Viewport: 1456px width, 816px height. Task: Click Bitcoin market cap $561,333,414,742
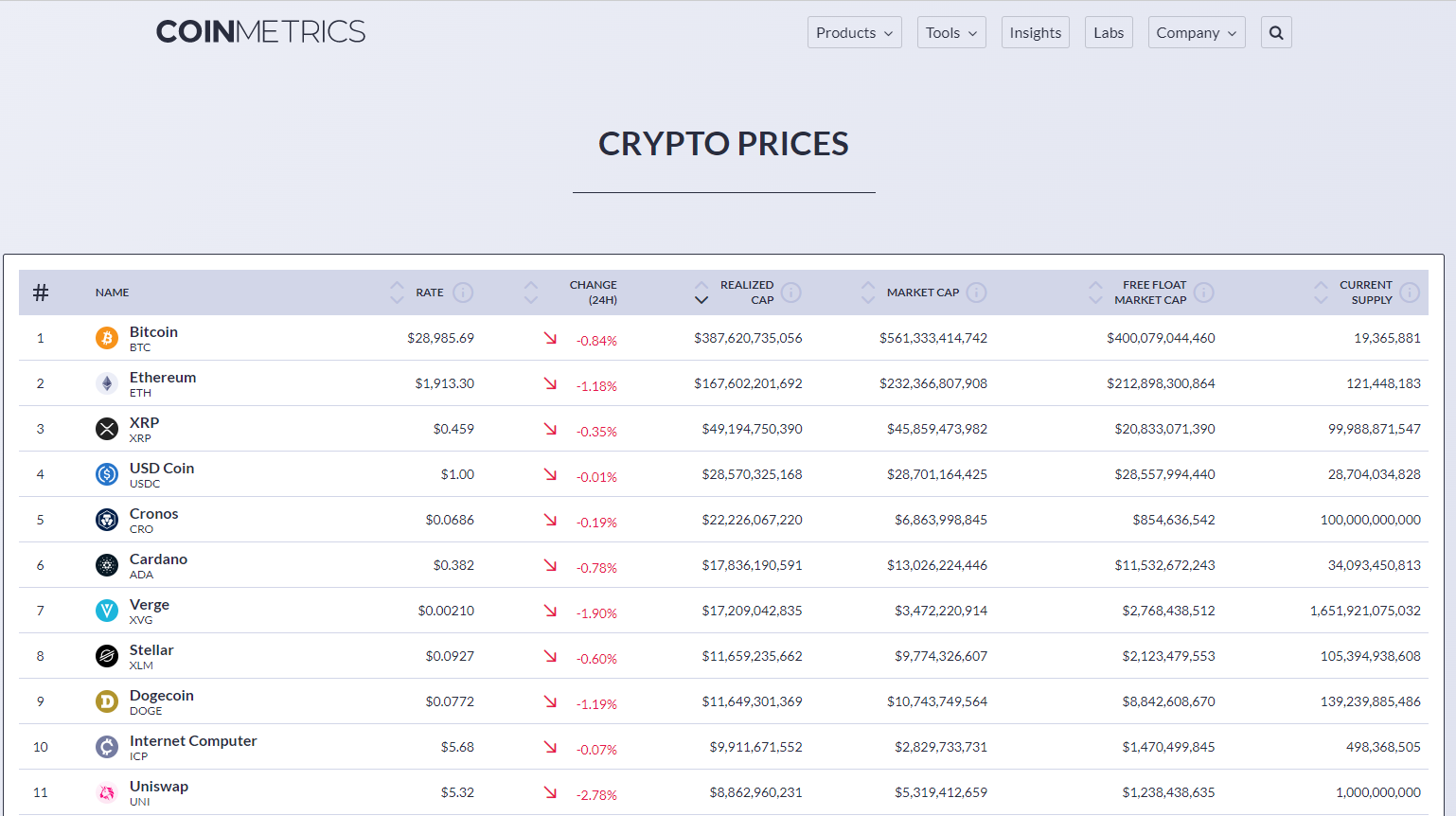click(933, 338)
